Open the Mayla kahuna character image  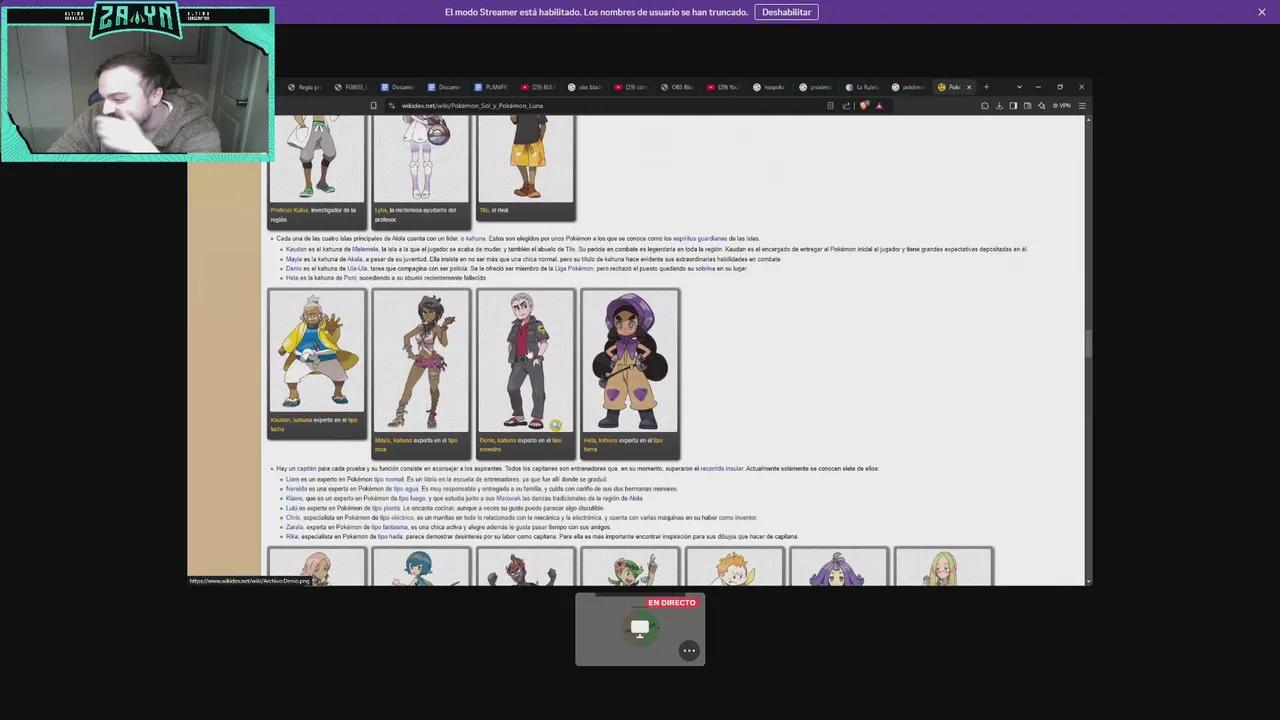tap(421, 361)
